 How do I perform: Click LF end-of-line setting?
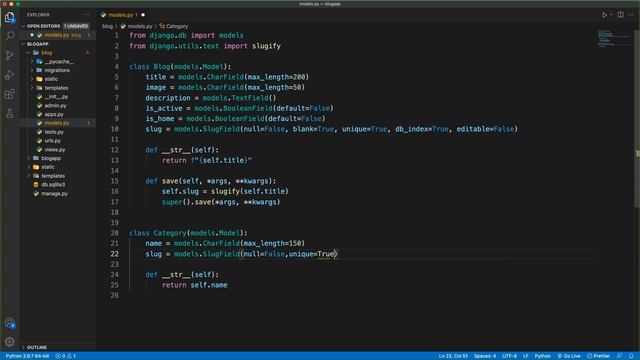click(x=526, y=356)
